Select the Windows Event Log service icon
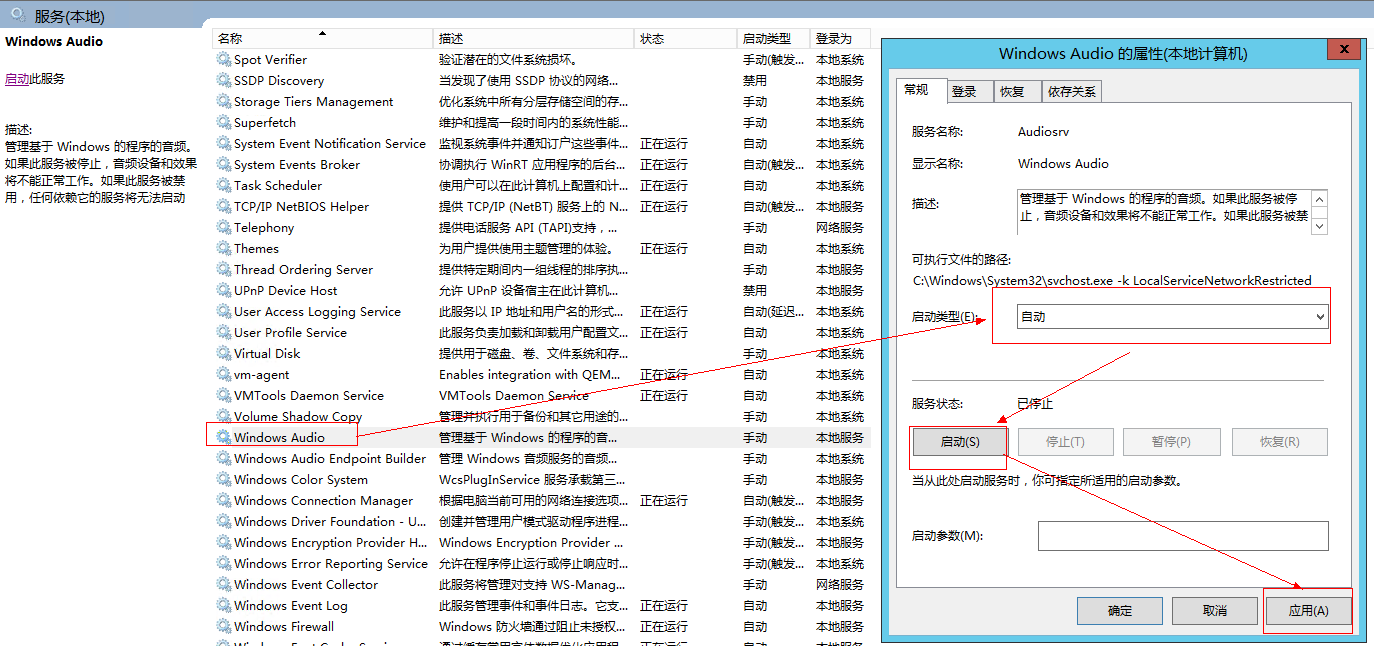 pos(223,606)
